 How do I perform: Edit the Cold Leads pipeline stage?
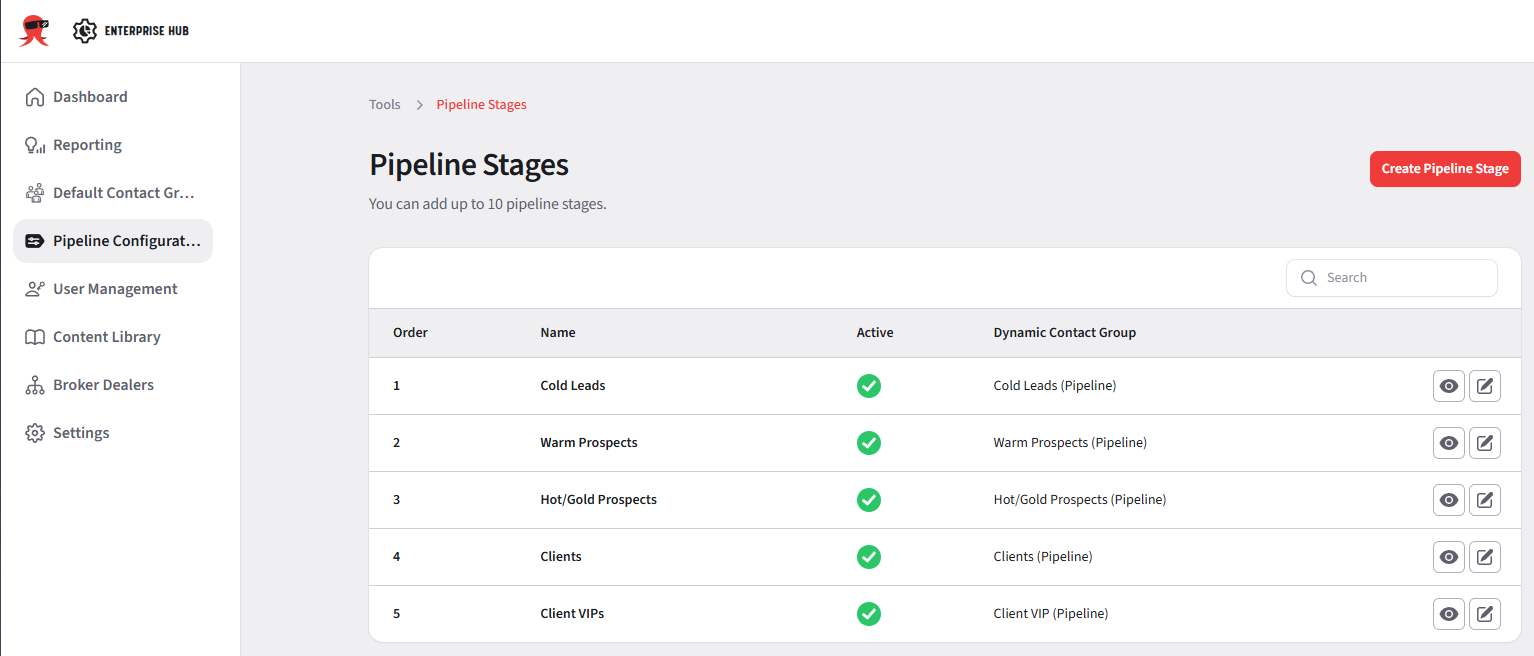click(1485, 386)
